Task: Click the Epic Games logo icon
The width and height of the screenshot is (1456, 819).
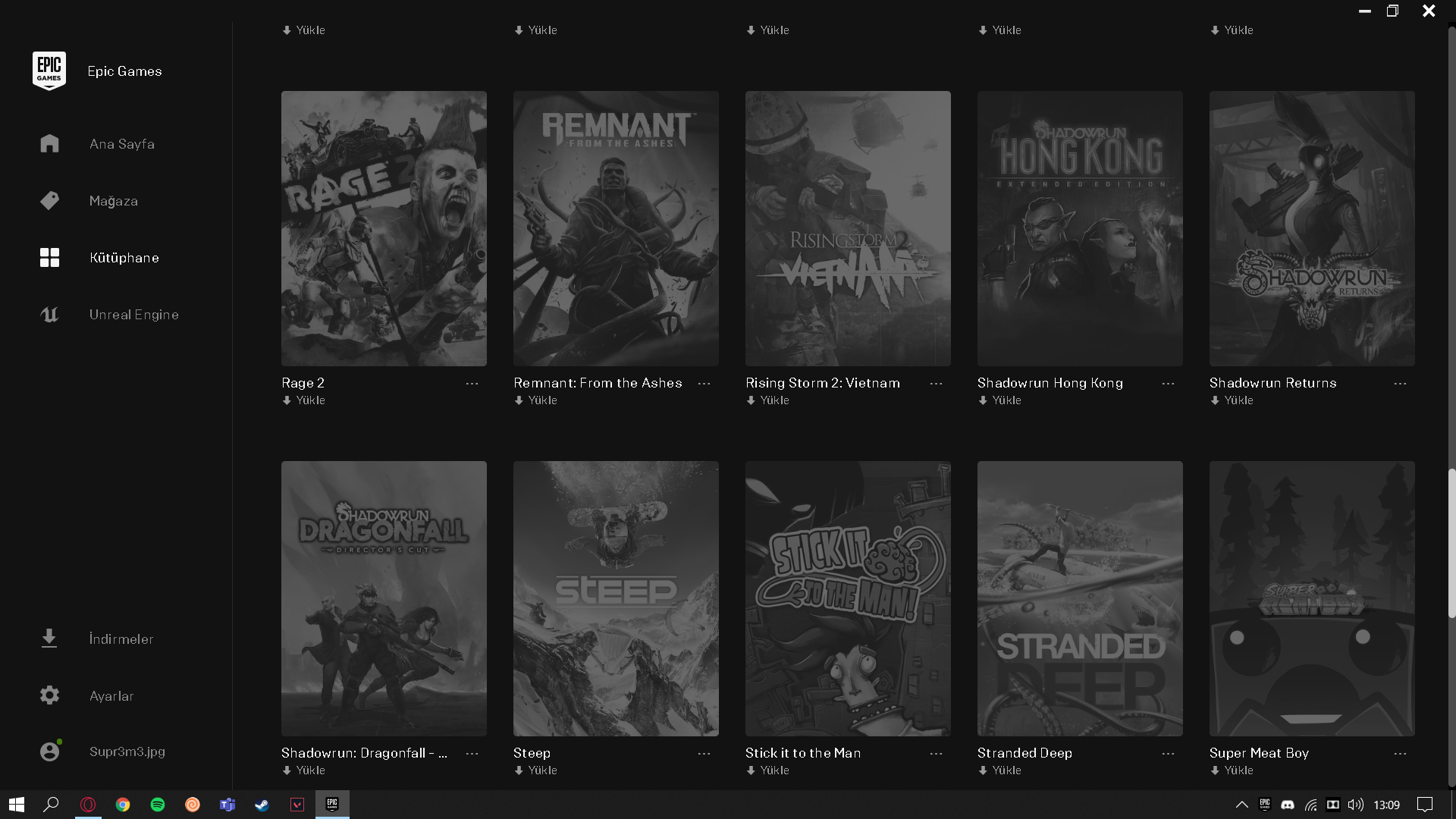Action: tap(49, 71)
